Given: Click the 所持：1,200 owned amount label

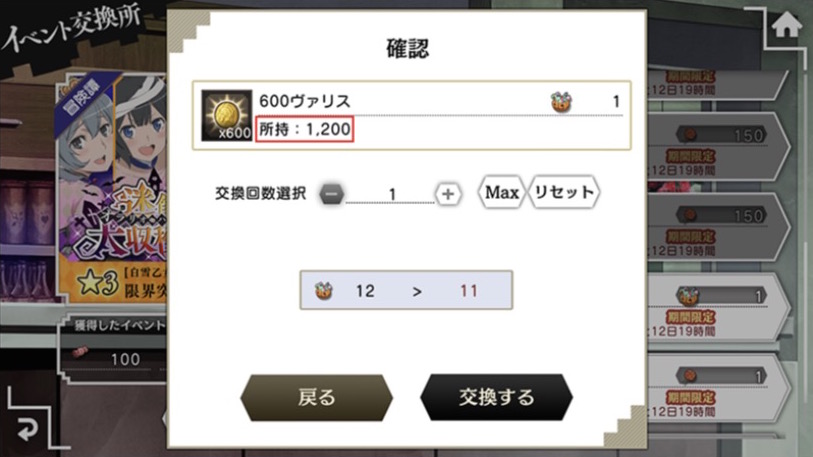Looking at the screenshot, I should [304, 129].
